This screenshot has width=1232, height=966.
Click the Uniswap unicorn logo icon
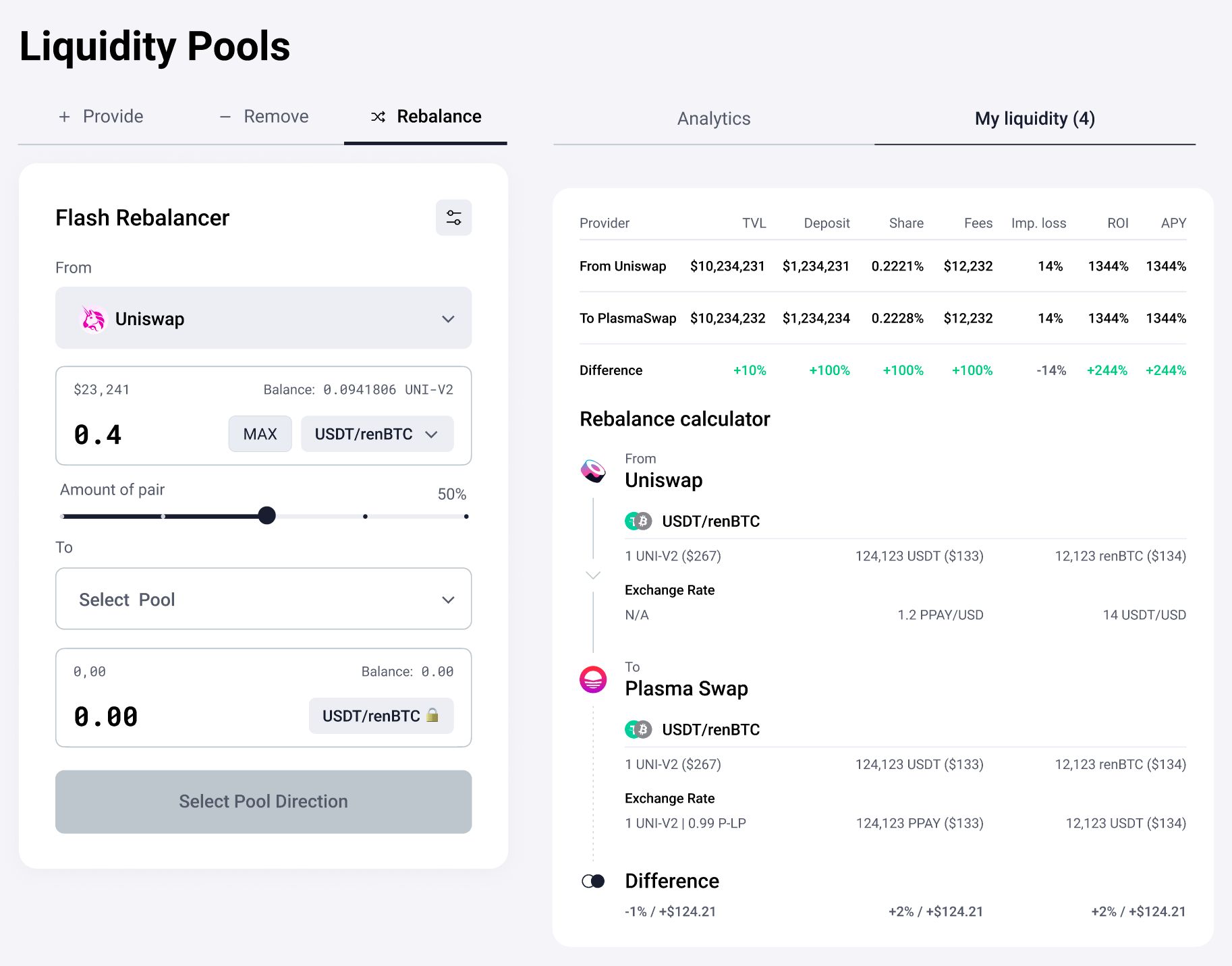point(93,319)
